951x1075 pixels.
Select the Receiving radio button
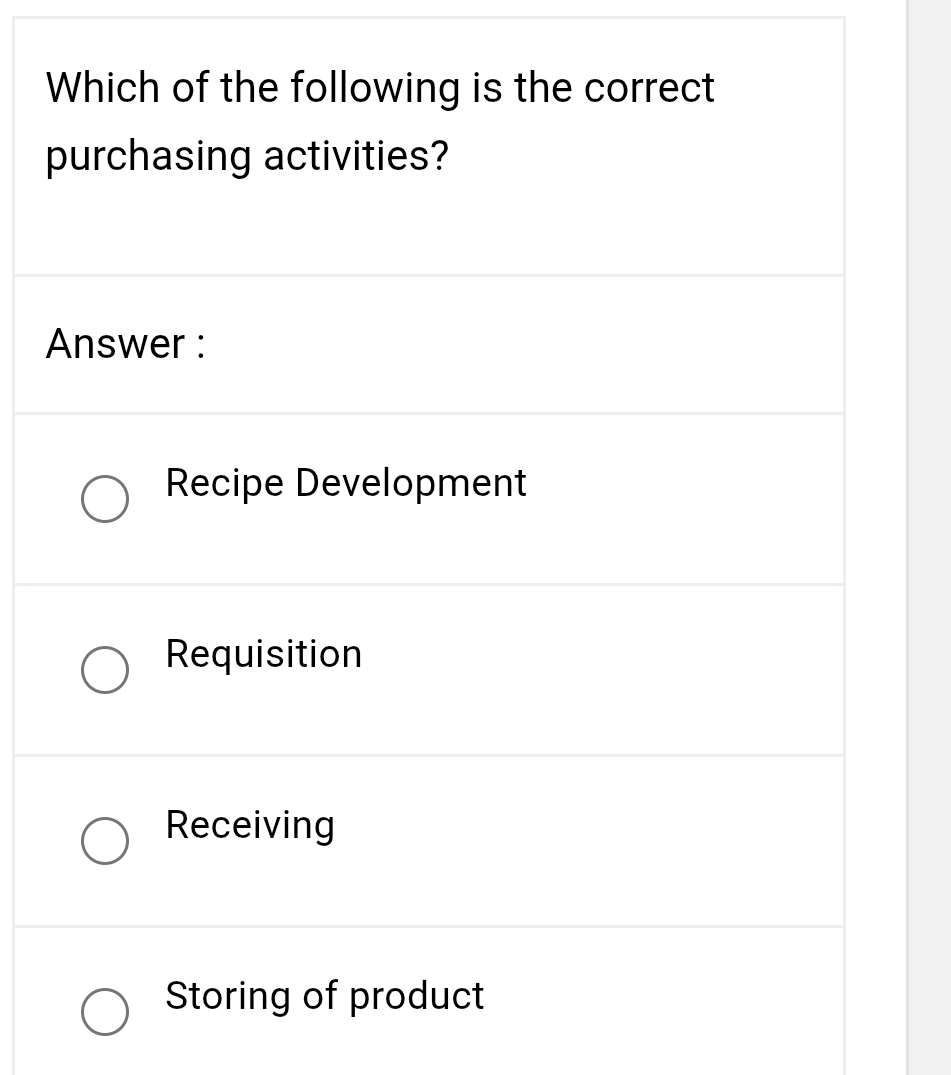pos(104,841)
